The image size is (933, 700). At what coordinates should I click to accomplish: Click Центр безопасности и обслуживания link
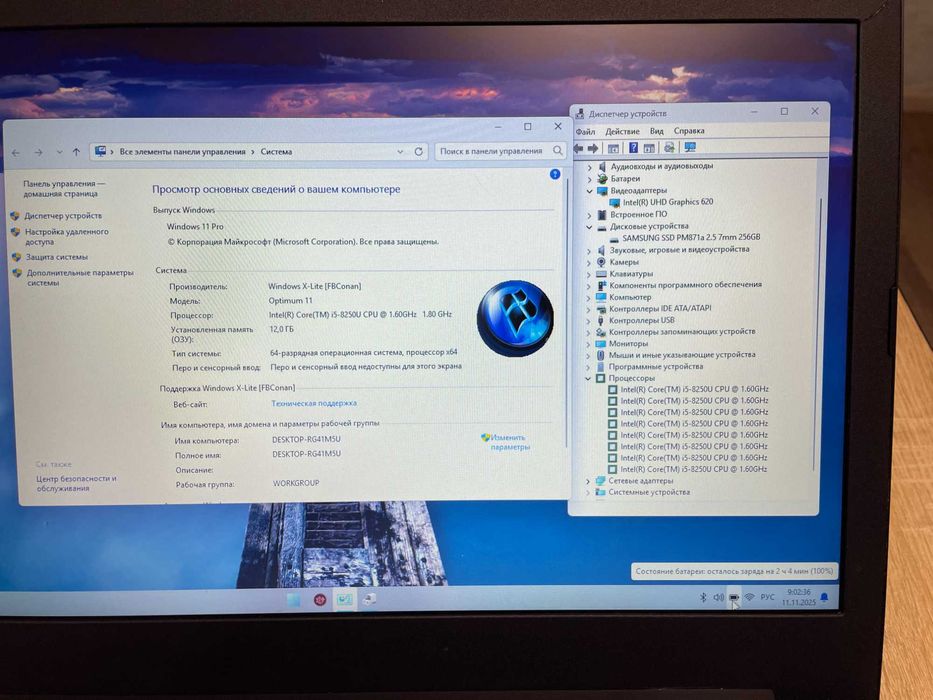click(76, 483)
